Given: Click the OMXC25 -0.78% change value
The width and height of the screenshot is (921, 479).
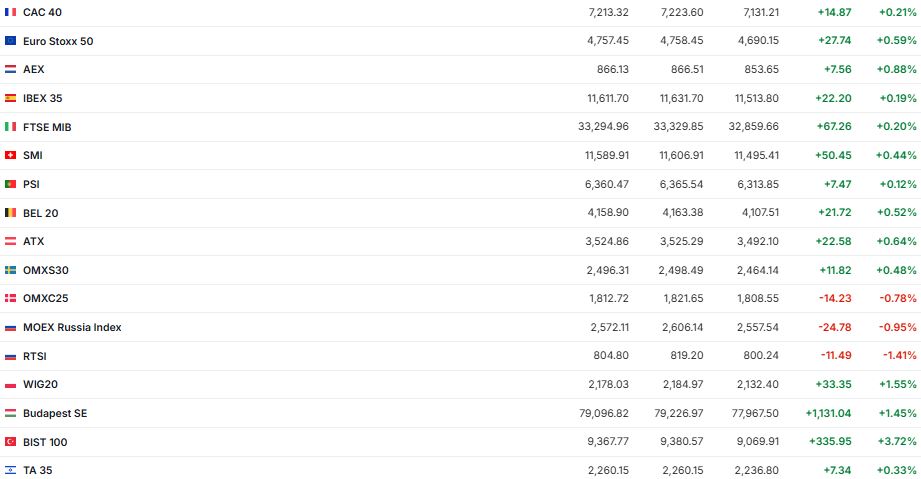Looking at the screenshot, I should tap(899, 298).
